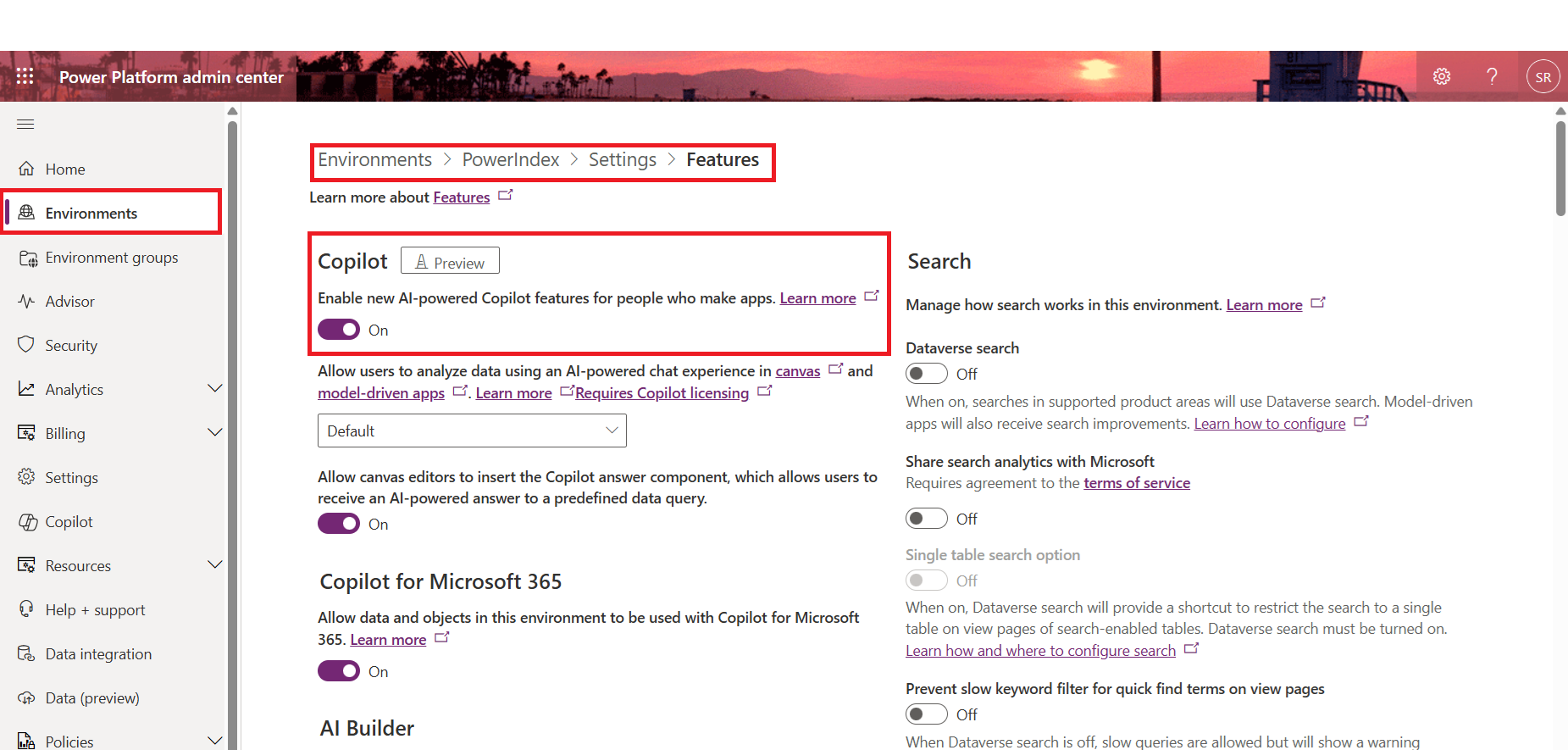Viewport: 1568px width, 750px height.
Task: Open Requires Copilot licensing link
Action: tap(662, 393)
